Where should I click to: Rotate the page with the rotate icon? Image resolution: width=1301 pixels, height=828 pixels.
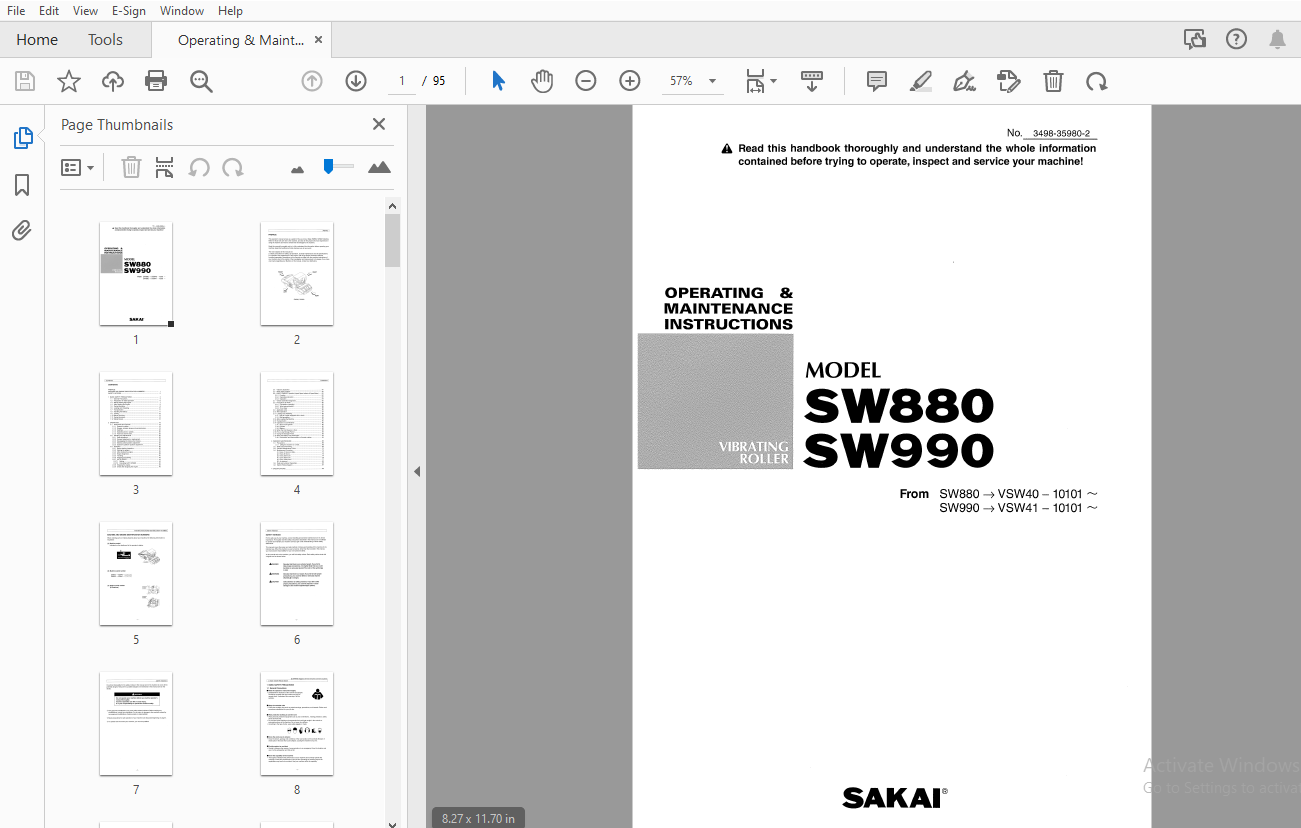[1097, 81]
